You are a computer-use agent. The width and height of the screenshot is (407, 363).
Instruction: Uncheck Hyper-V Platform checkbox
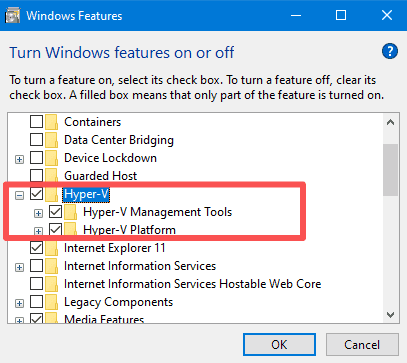(x=55, y=230)
